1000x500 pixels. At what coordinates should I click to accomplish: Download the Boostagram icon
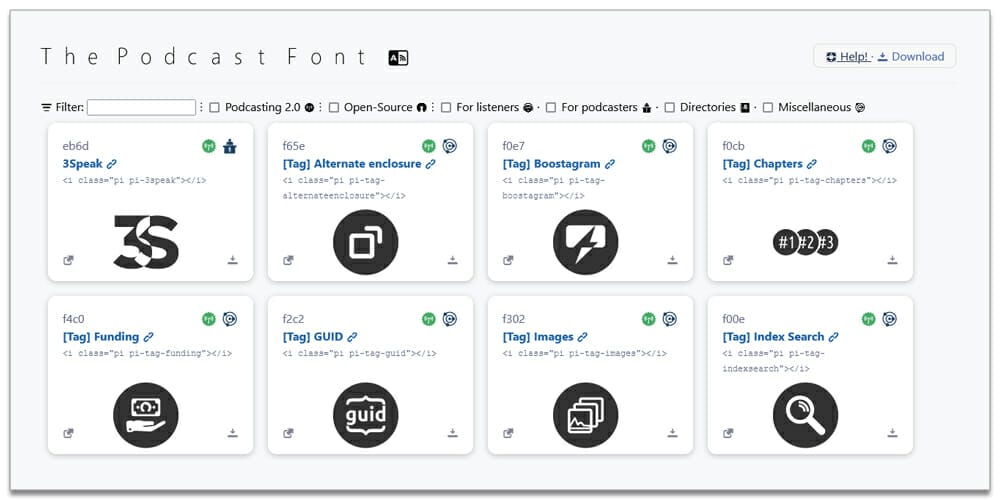tap(672, 260)
